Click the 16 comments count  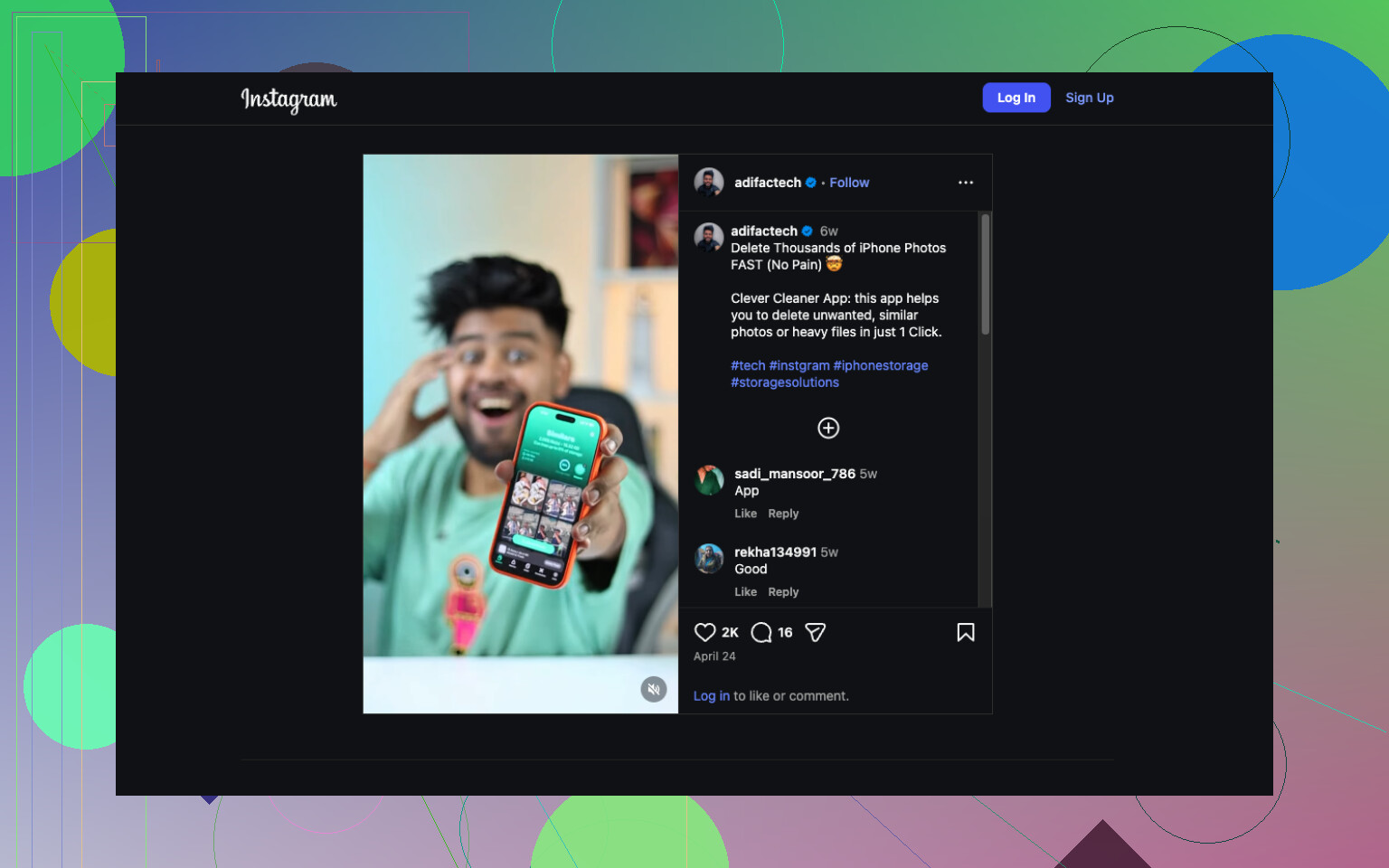click(x=785, y=633)
